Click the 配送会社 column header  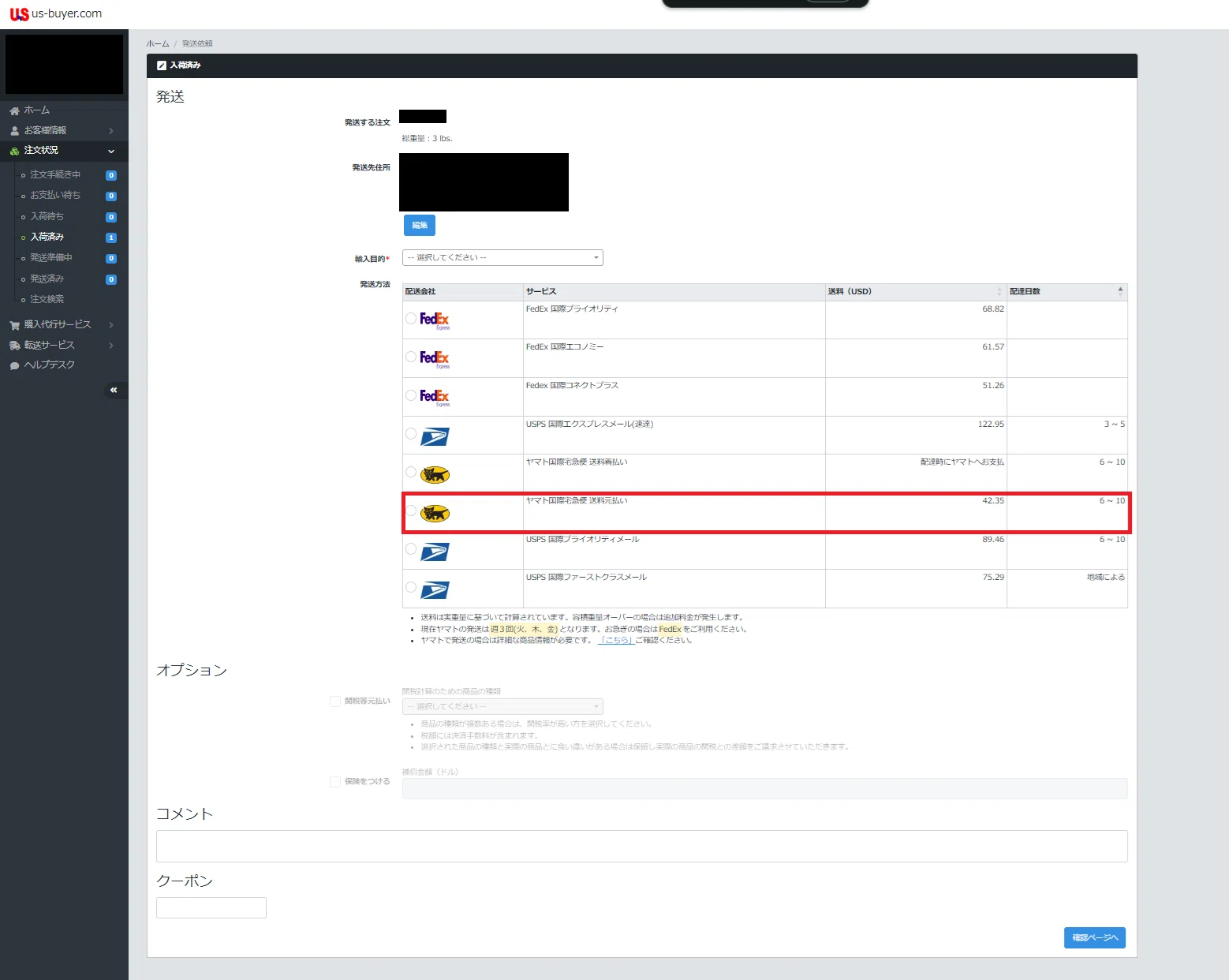[463, 292]
